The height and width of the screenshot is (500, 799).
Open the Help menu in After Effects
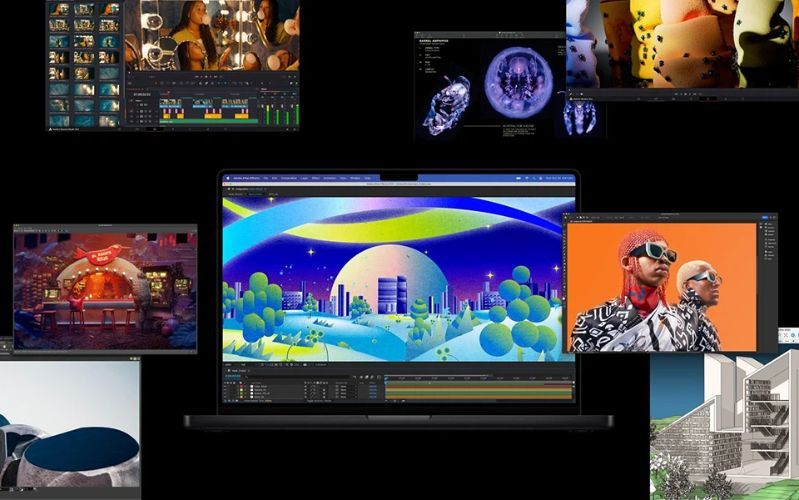(367, 178)
